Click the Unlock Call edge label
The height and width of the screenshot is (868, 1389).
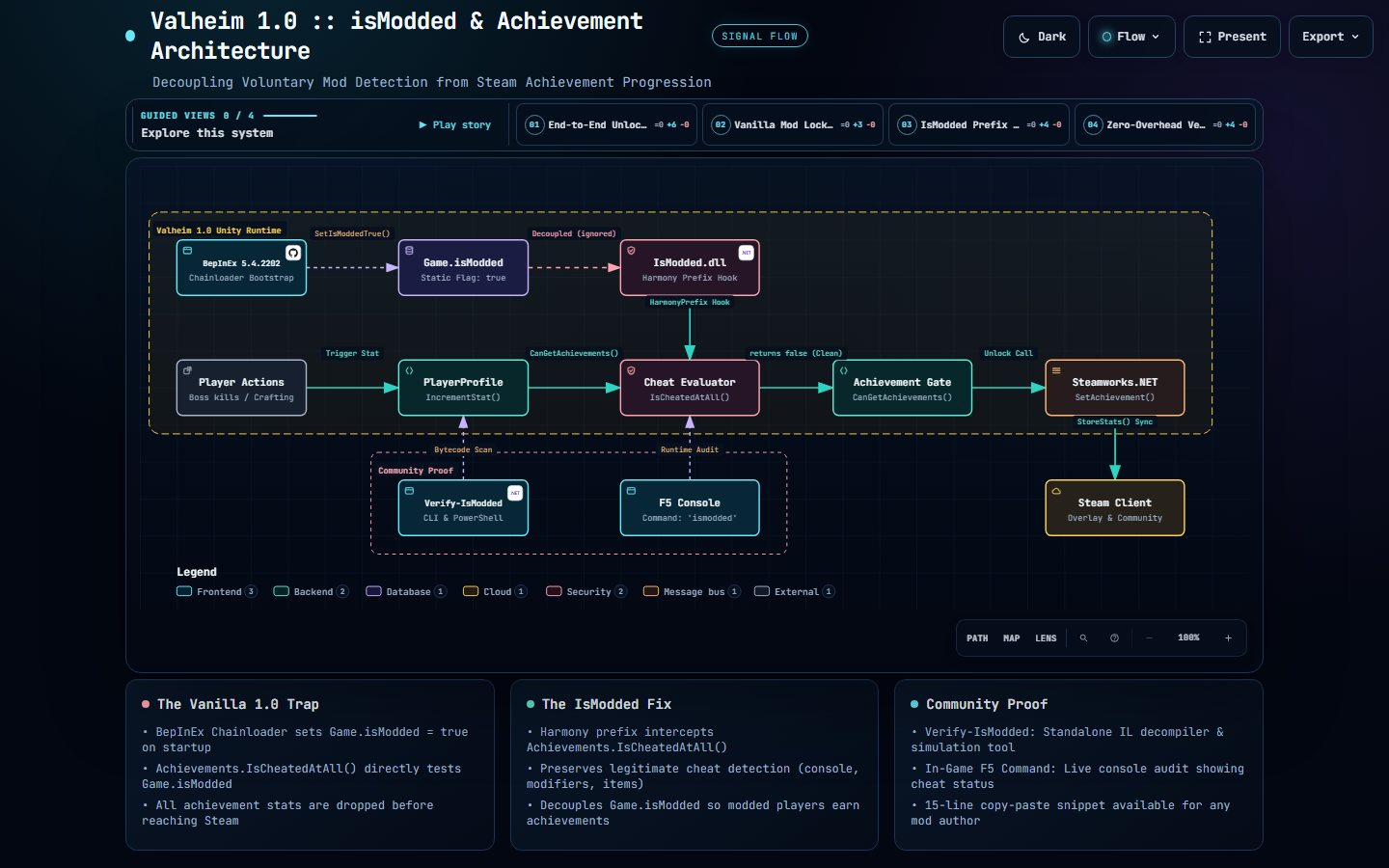point(1008,354)
